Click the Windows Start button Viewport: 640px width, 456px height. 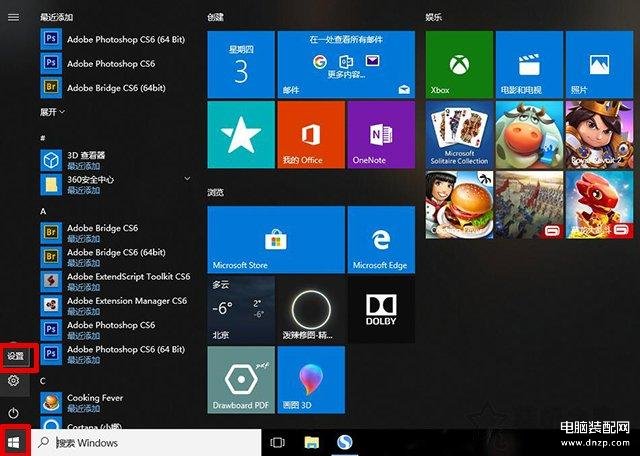pyautogui.click(x=13, y=442)
